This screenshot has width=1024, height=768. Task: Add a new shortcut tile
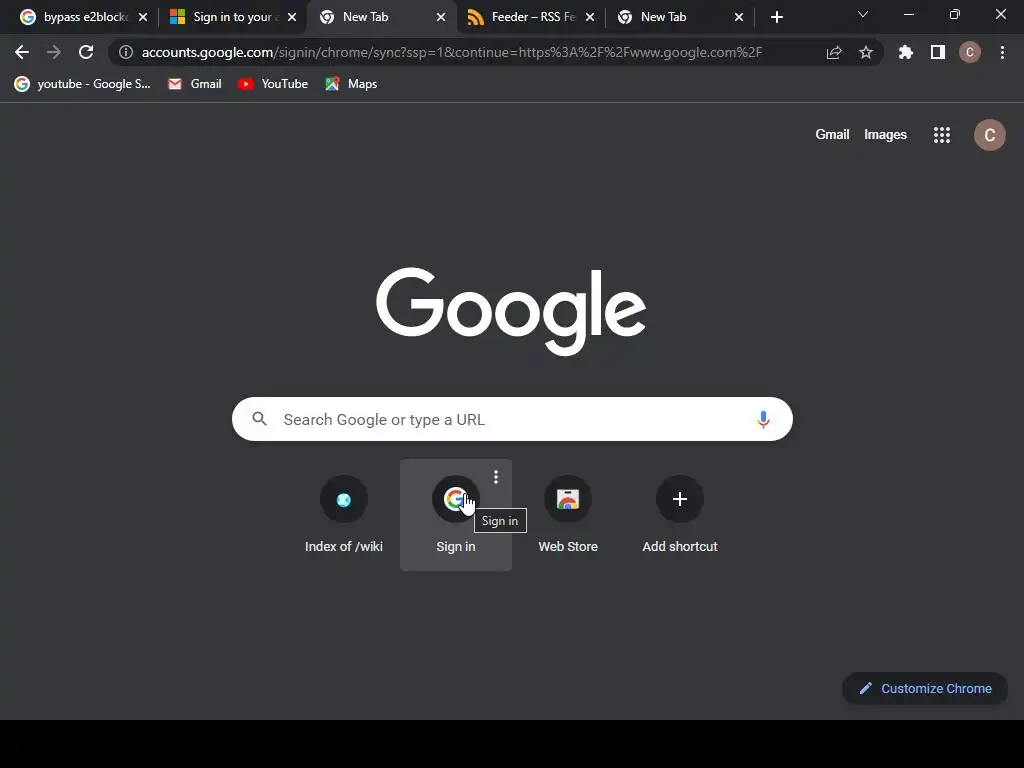(680, 515)
